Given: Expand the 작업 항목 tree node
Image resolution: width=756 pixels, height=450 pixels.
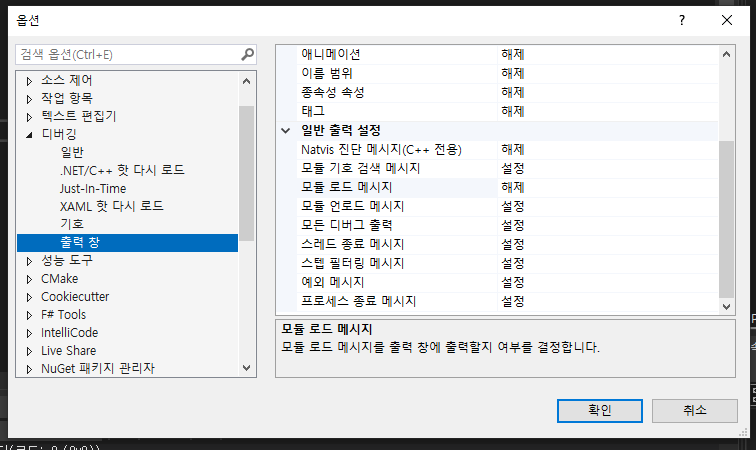Looking at the screenshot, I should point(29,99).
